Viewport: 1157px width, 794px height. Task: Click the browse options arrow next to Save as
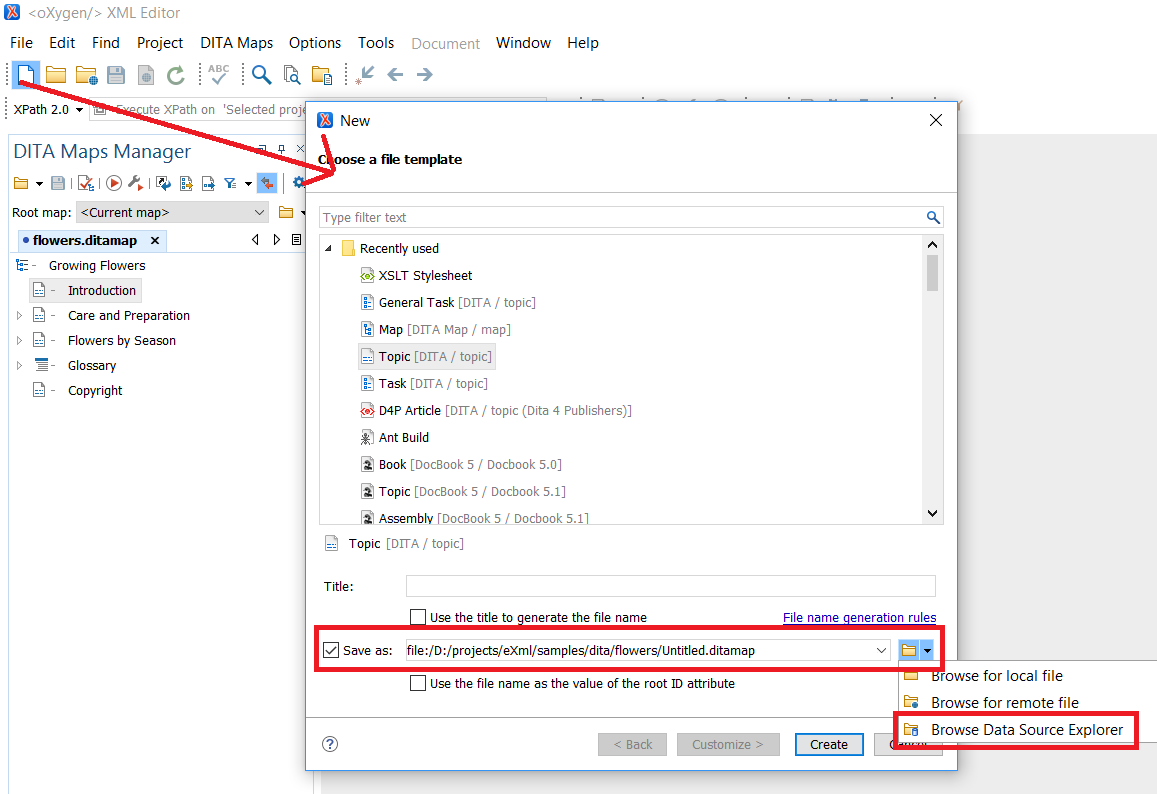coord(927,650)
